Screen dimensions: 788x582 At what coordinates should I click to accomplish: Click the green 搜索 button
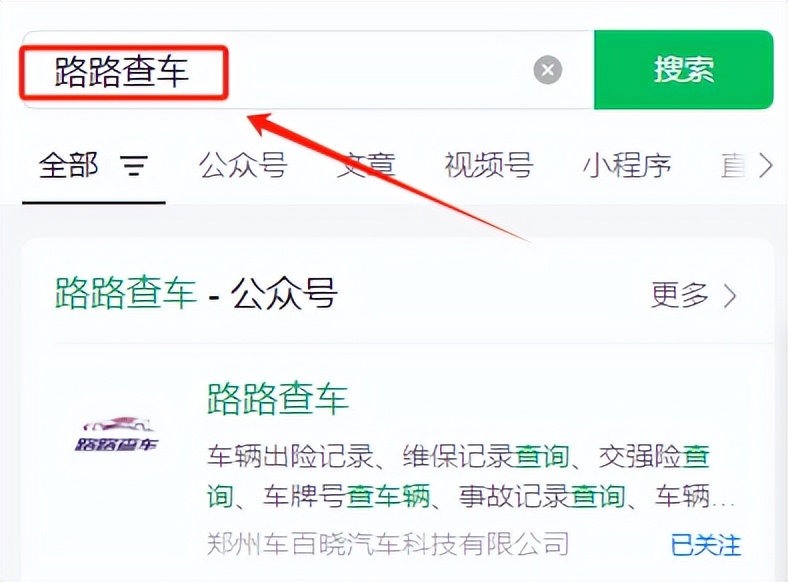683,69
